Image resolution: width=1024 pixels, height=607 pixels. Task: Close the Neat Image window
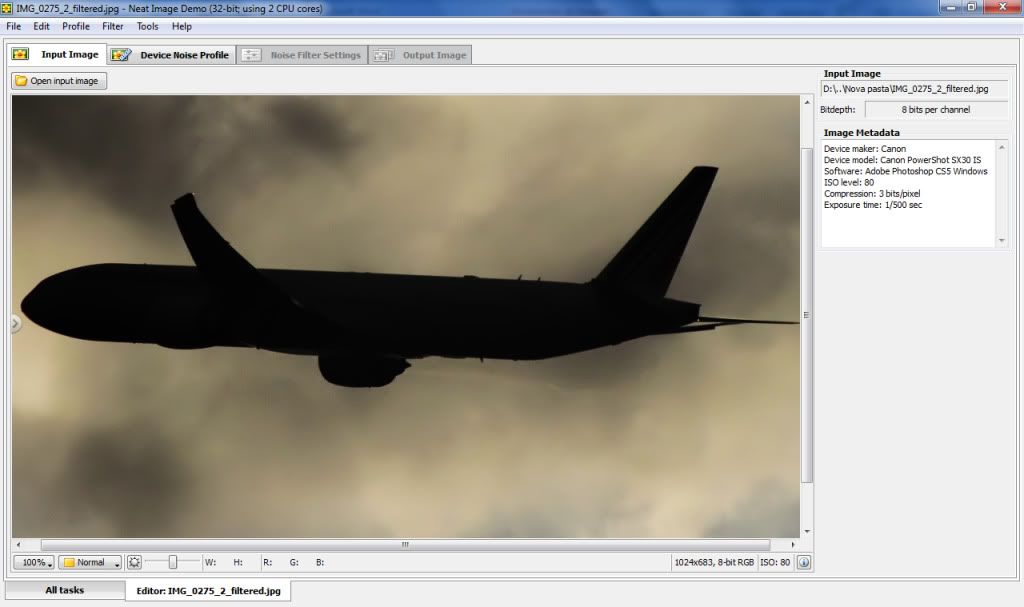[x=1002, y=7]
